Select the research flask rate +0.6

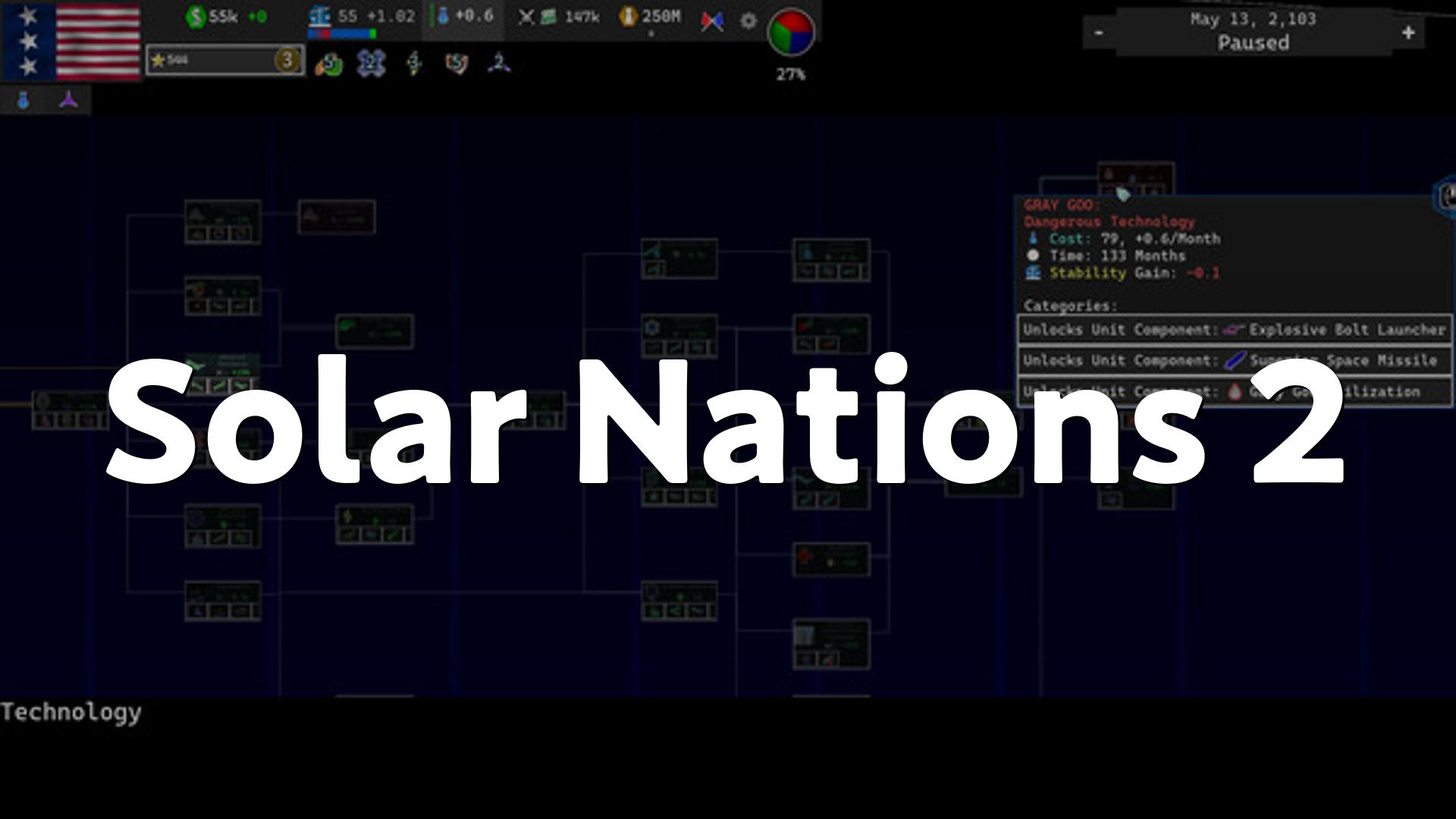464,16
